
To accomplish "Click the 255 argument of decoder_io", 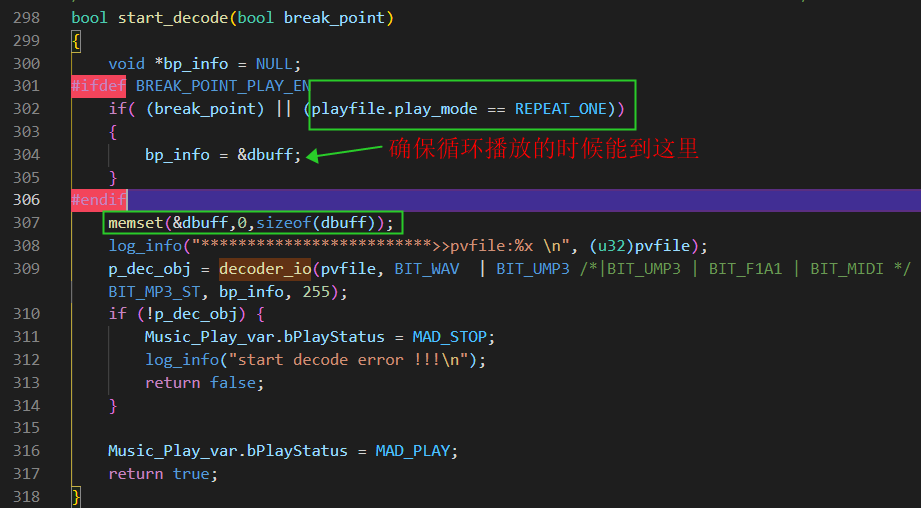I will point(316,291).
